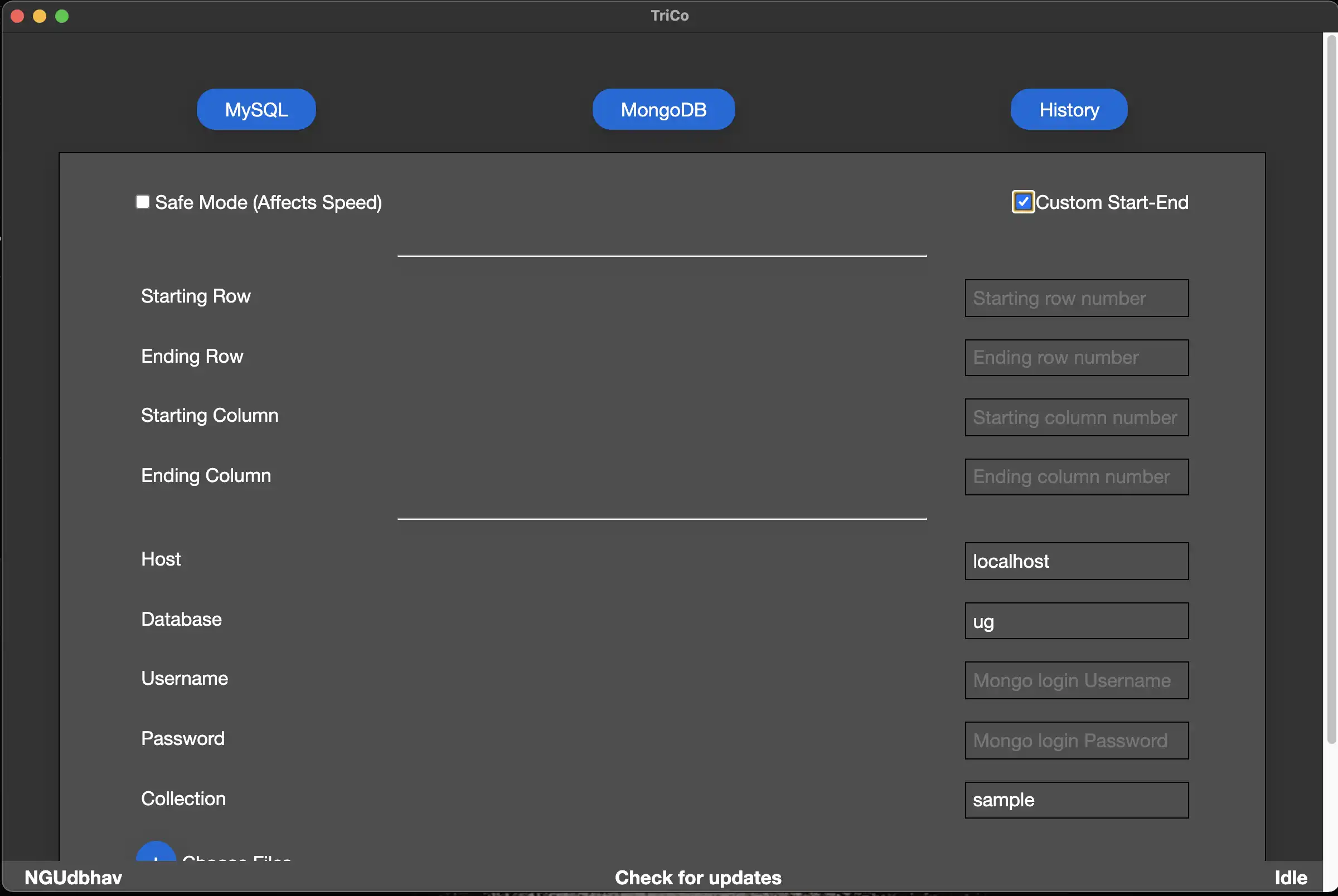Enter starting row number field

(x=1076, y=297)
